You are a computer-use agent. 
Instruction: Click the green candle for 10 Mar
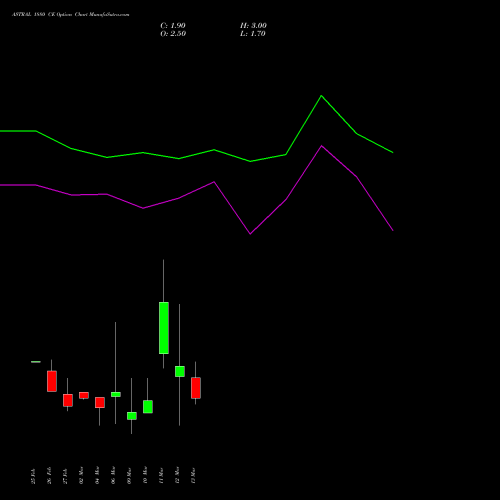tap(148, 407)
